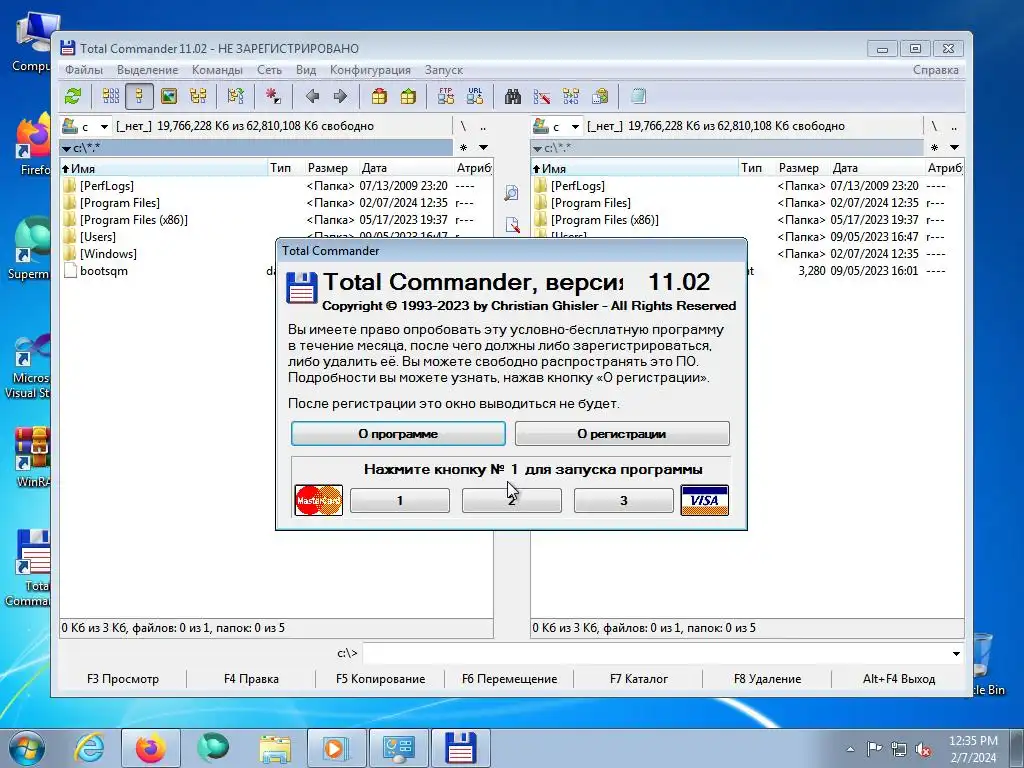Click dialog button number 3
Image resolution: width=1024 pixels, height=768 pixels.
(624, 501)
